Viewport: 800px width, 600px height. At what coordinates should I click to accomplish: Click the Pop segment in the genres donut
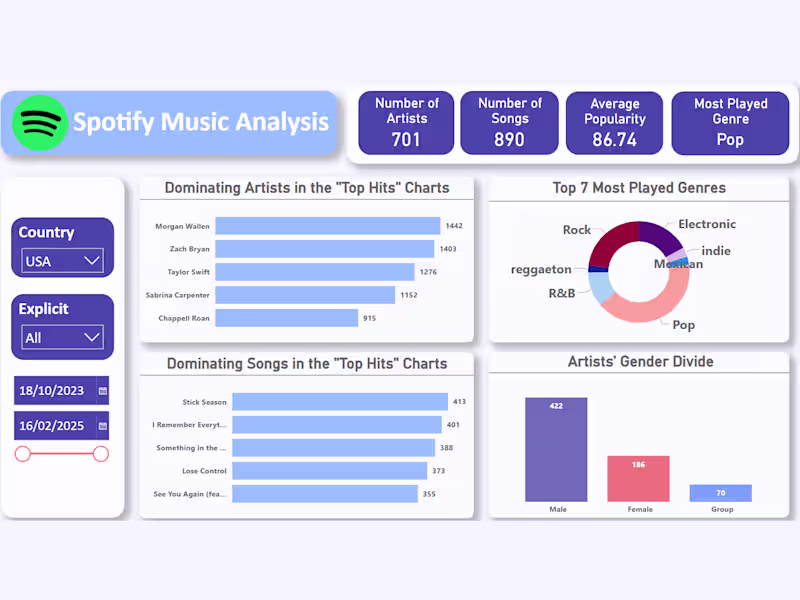coord(640,310)
